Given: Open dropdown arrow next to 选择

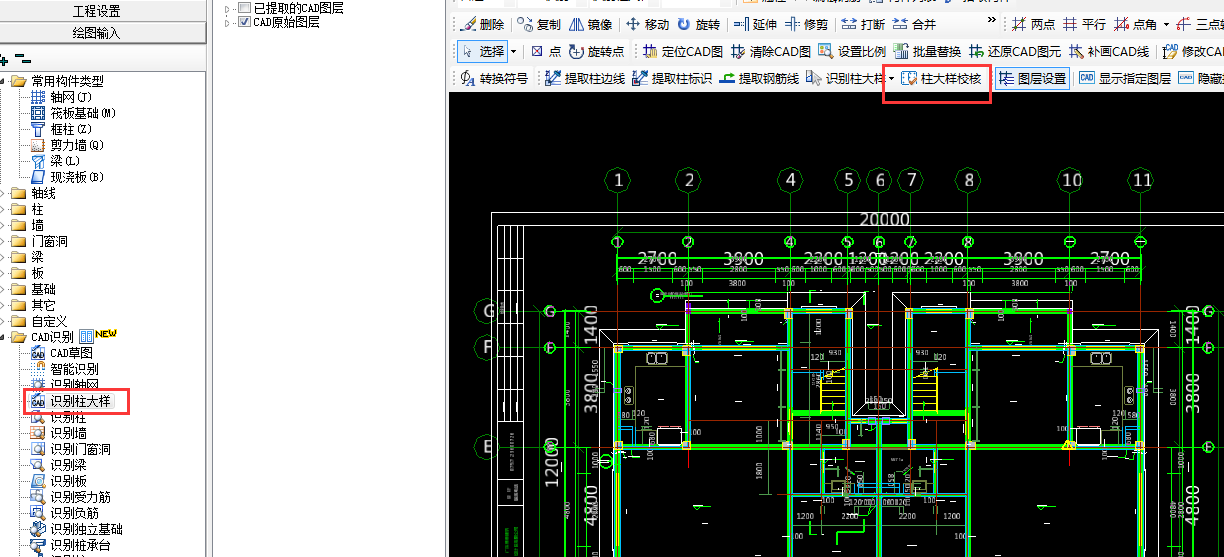Looking at the screenshot, I should 513,51.
